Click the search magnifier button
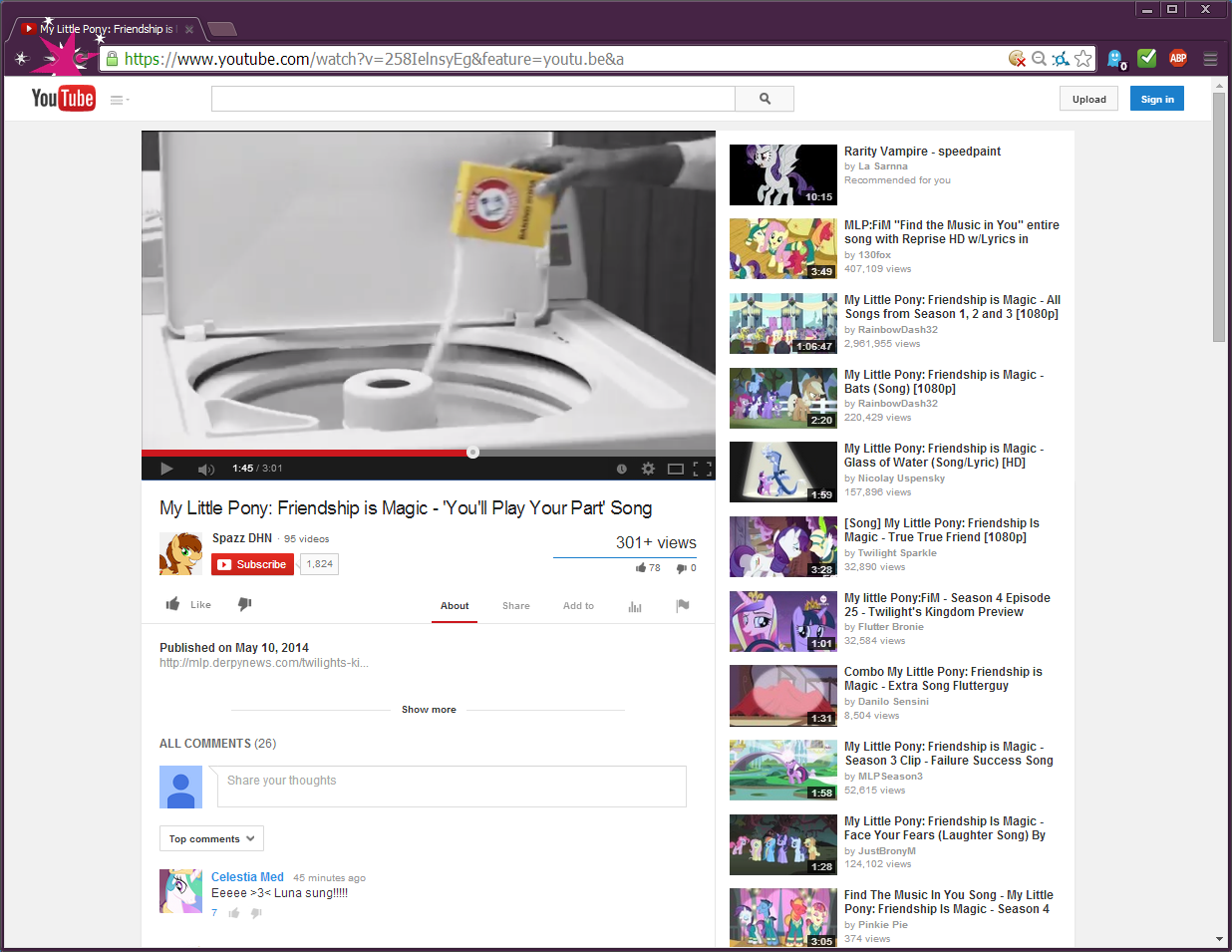The height and width of the screenshot is (952, 1232). pos(765,99)
